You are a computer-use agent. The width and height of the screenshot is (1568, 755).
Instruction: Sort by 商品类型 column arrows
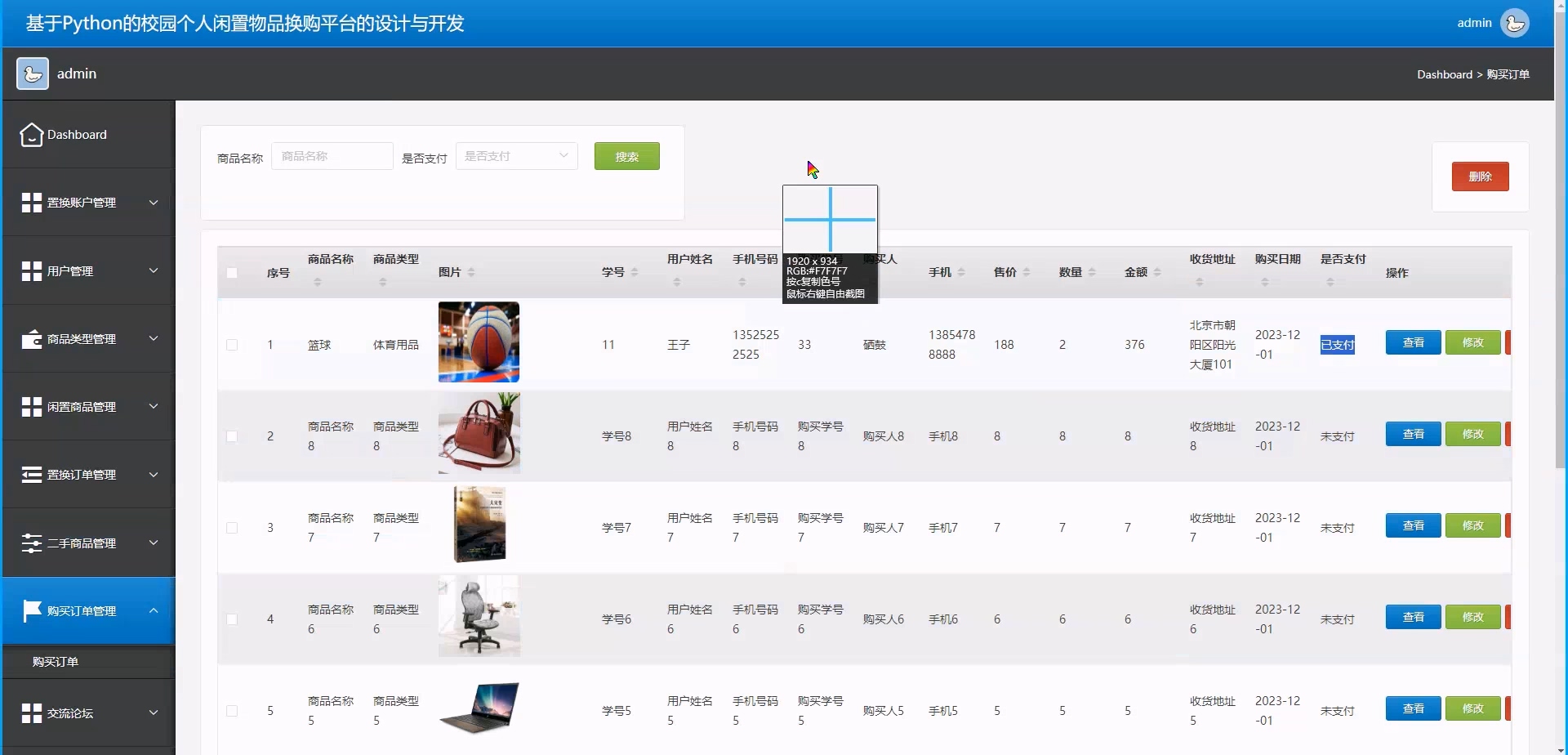(383, 282)
